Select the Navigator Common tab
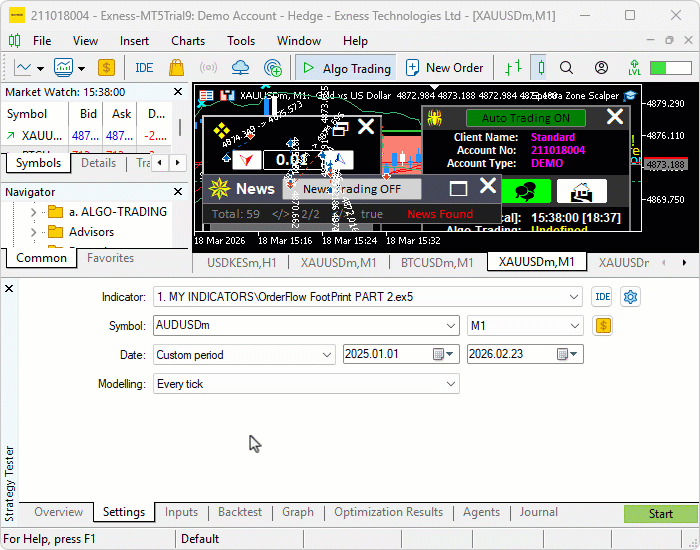Screen dimensions: 700x550 [41, 258]
